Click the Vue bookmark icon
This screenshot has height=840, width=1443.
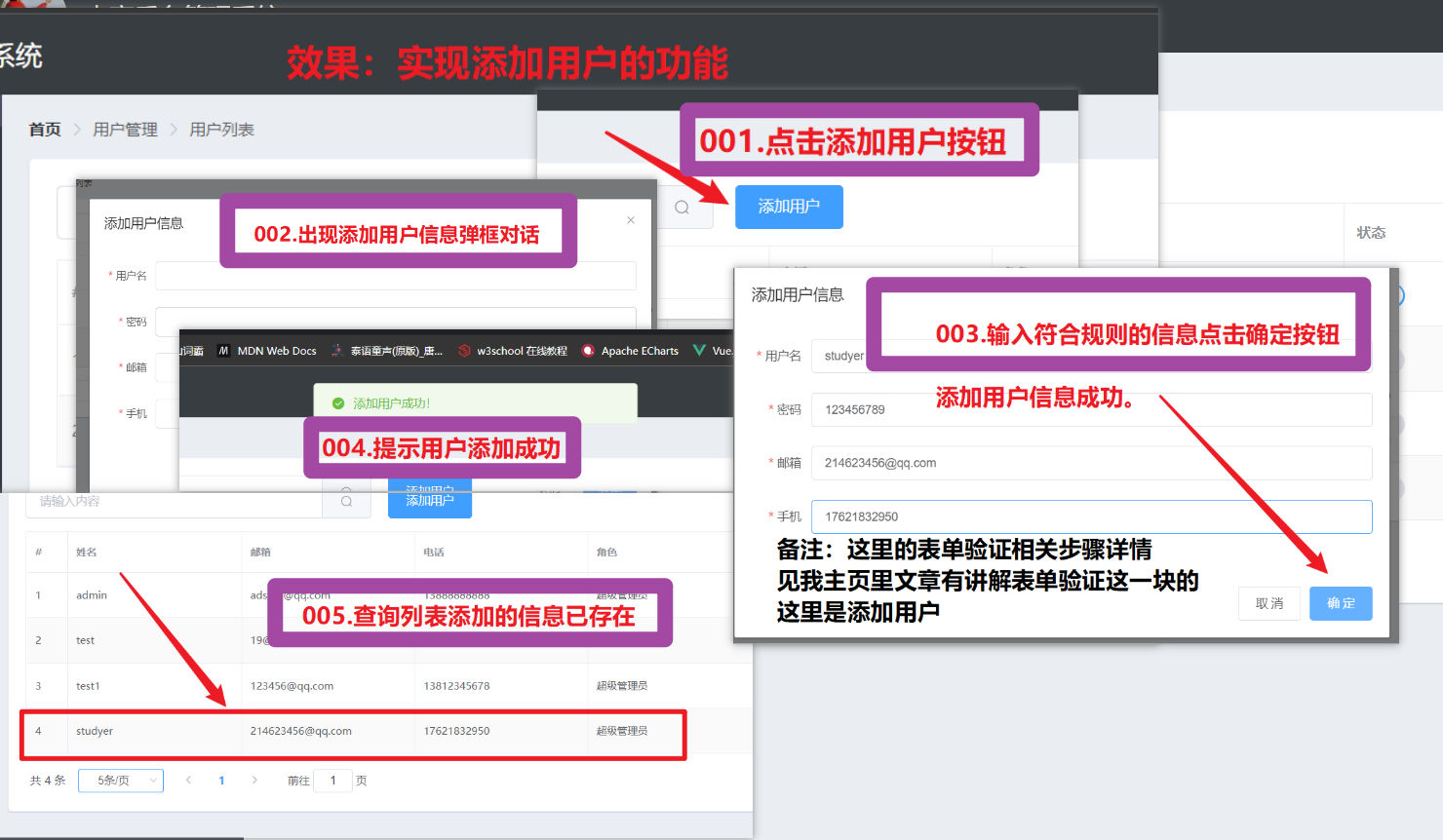(699, 351)
